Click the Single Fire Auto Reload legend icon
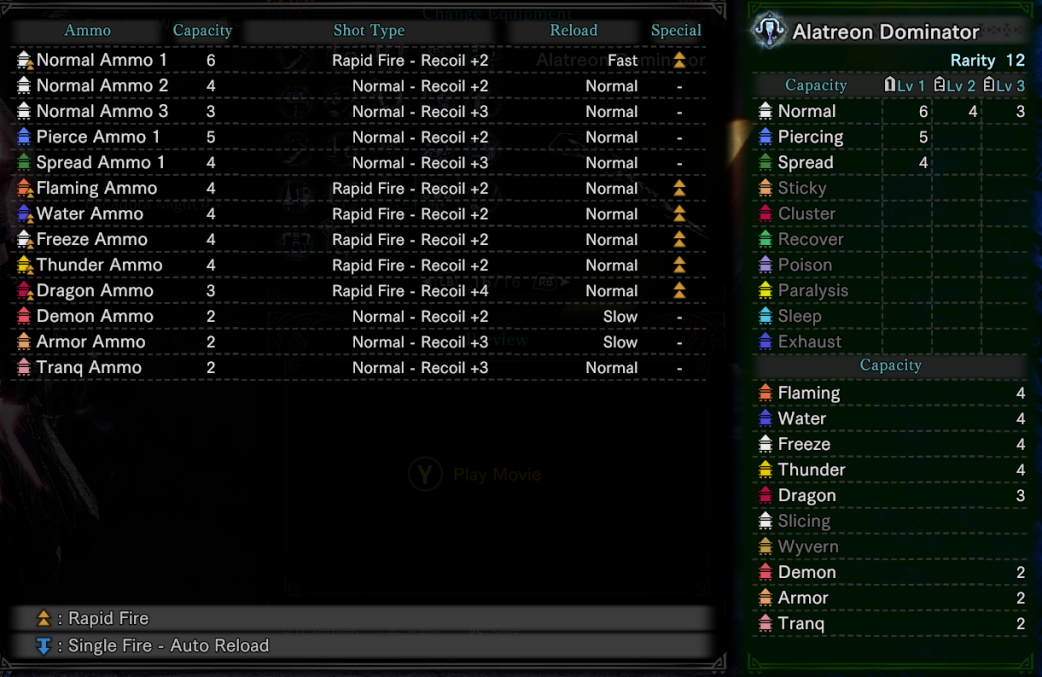 coord(43,646)
